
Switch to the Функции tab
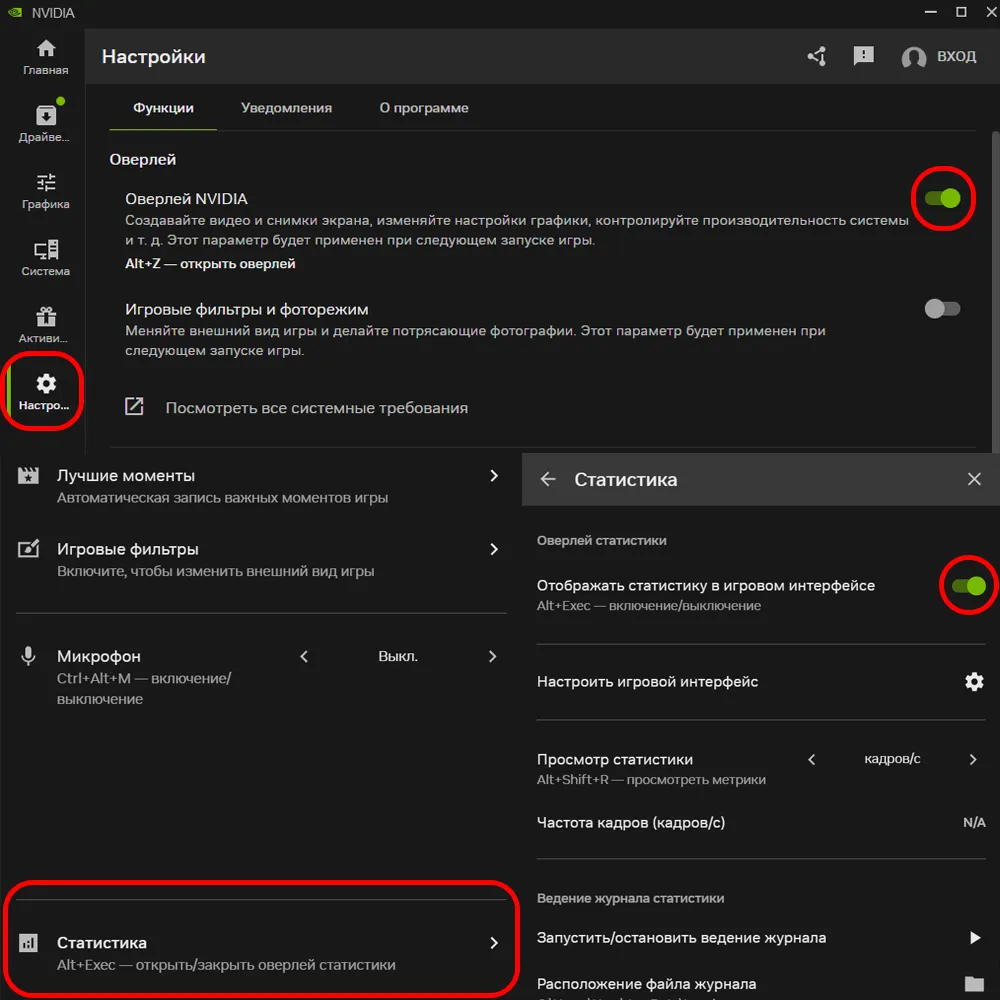tap(163, 108)
